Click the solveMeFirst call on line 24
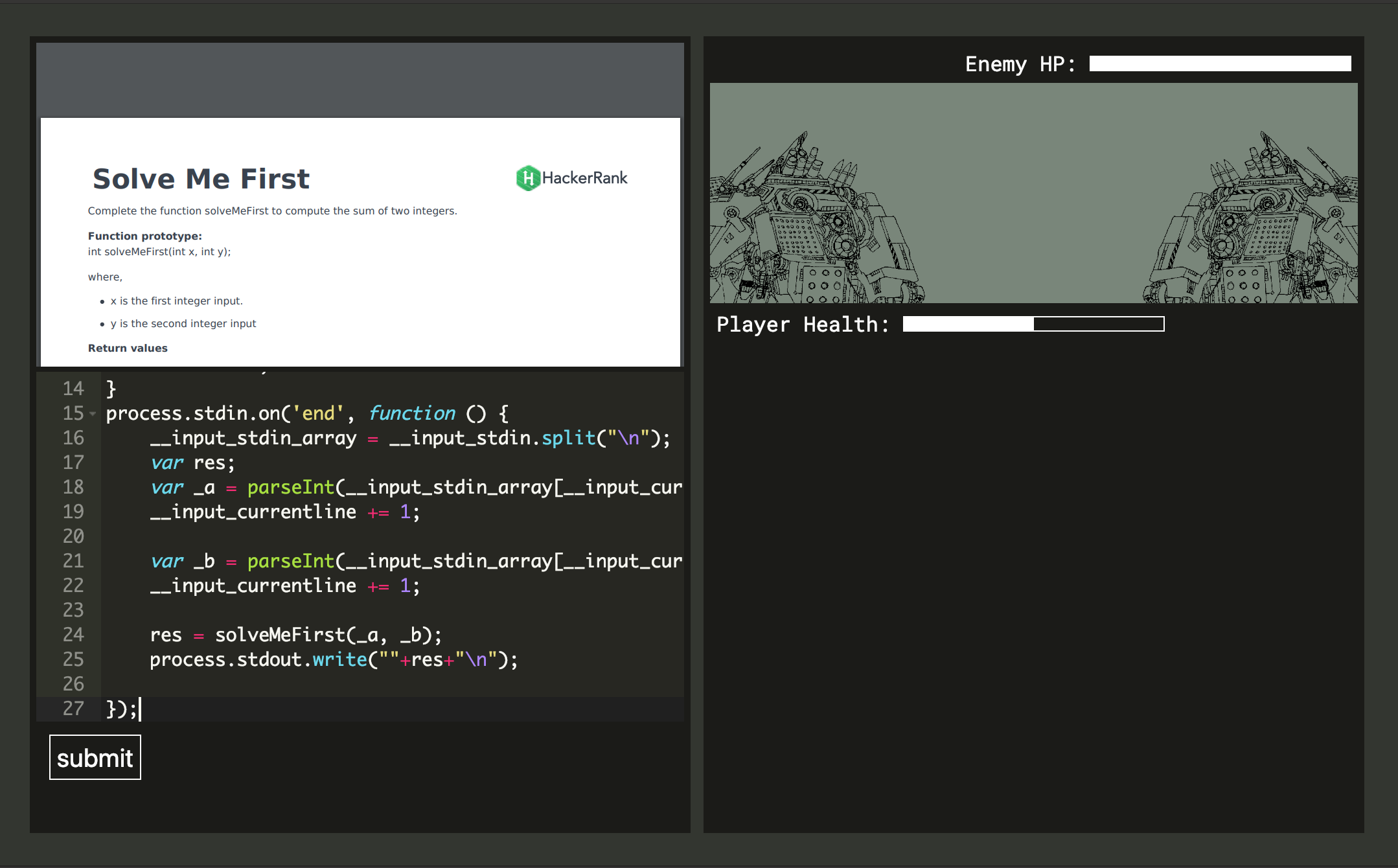This screenshot has height=868, width=1398. coord(280,635)
